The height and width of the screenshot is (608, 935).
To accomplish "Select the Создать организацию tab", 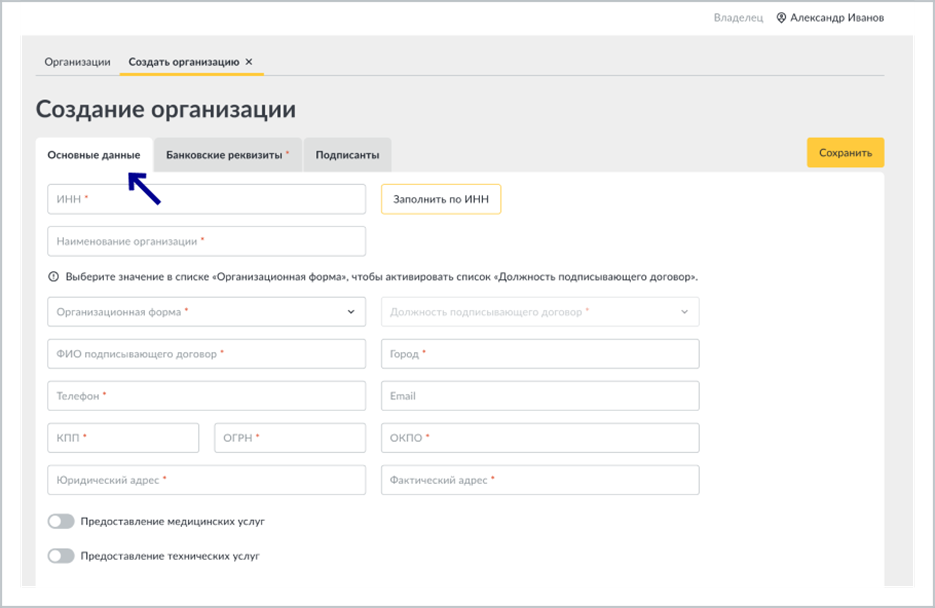I will pyautogui.click(x=184, y=62).
